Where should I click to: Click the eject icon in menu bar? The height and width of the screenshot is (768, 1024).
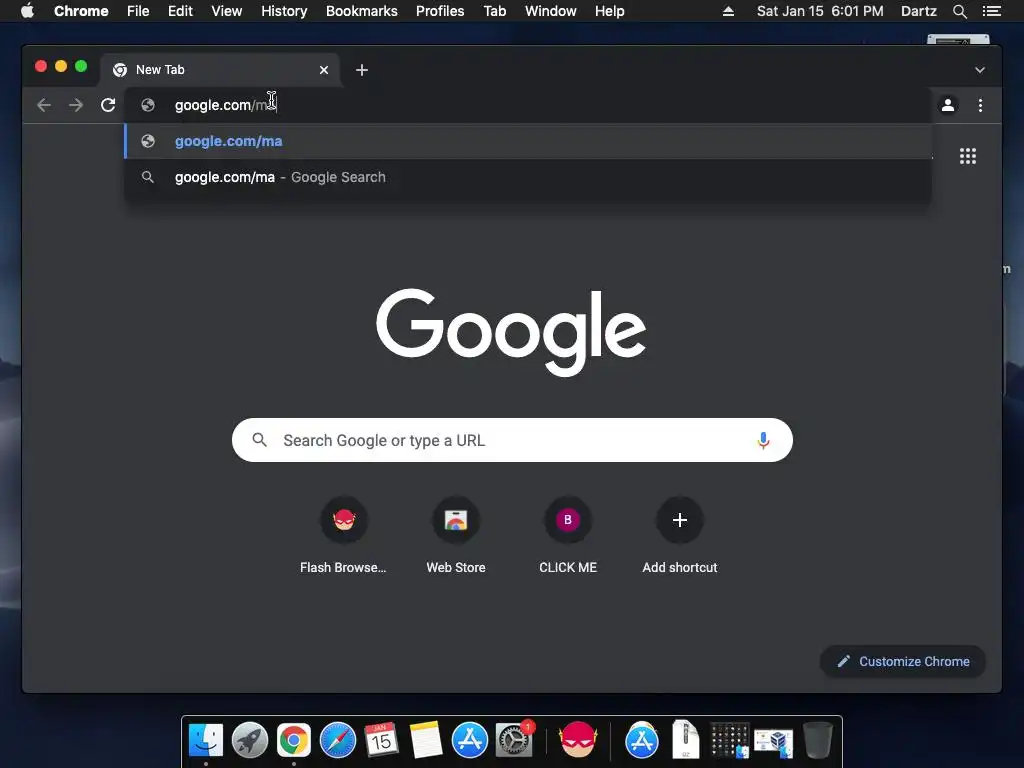(728, 11)
